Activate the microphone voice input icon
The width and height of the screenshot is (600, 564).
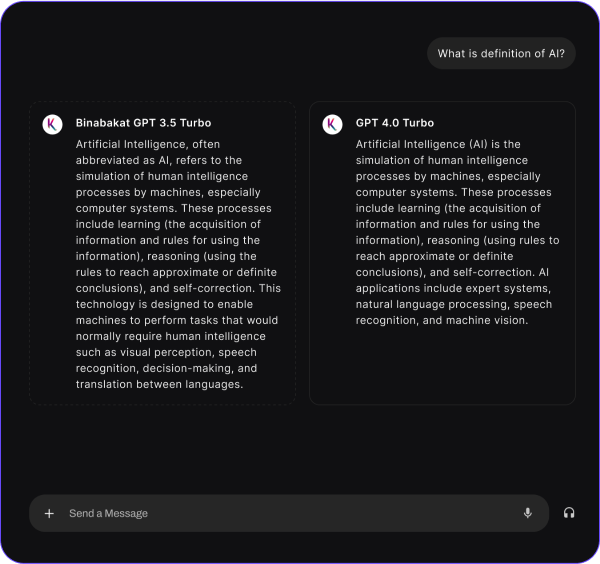coord(528,513)
